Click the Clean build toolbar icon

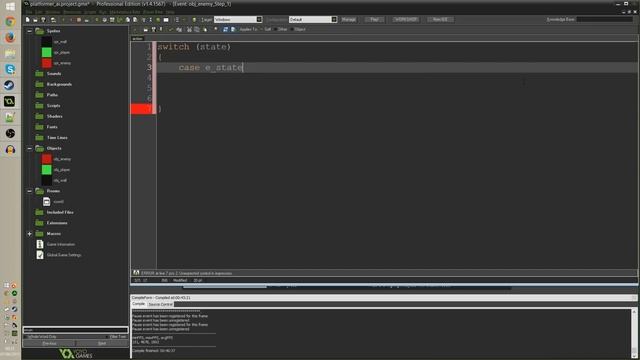pyautogui.click(x=87, y=20)
